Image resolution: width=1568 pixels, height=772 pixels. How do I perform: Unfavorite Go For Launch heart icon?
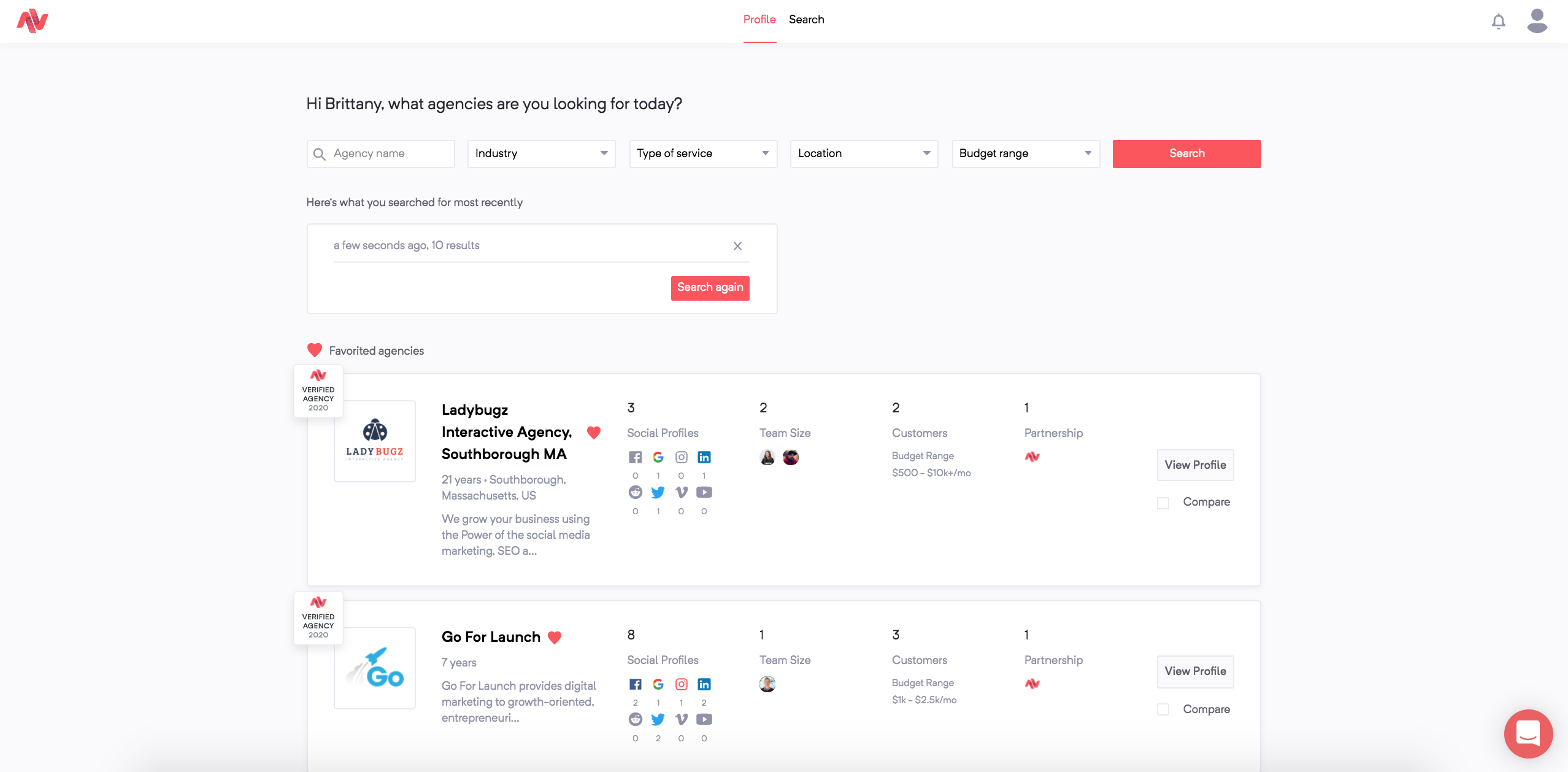[555, 638]
